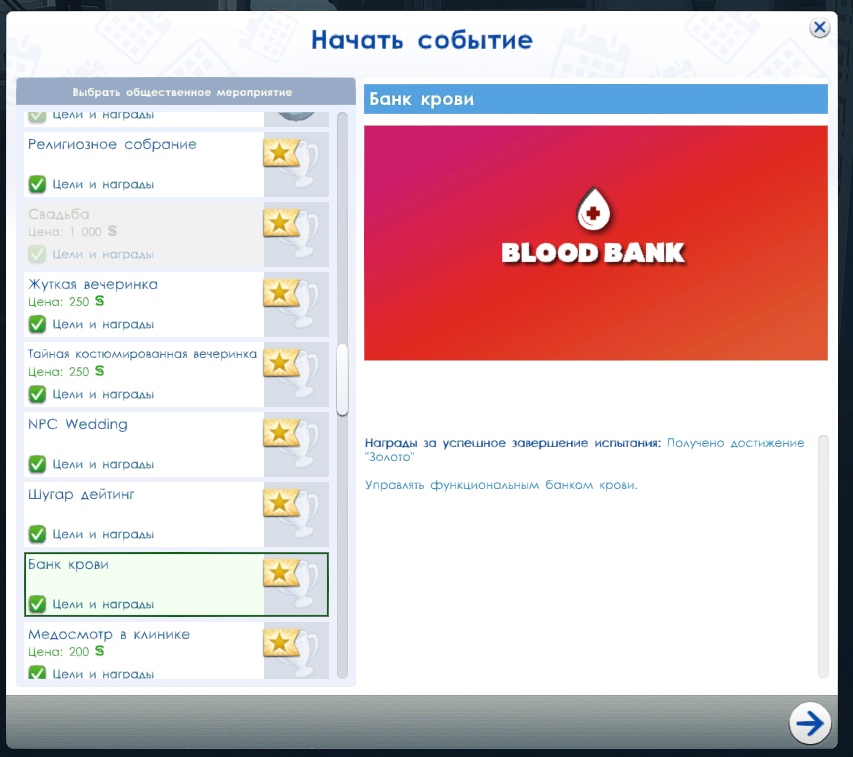Toggle goals checkbox for Жуткая вечеринка
Screen dimensions: 853x757
[37, 324]
